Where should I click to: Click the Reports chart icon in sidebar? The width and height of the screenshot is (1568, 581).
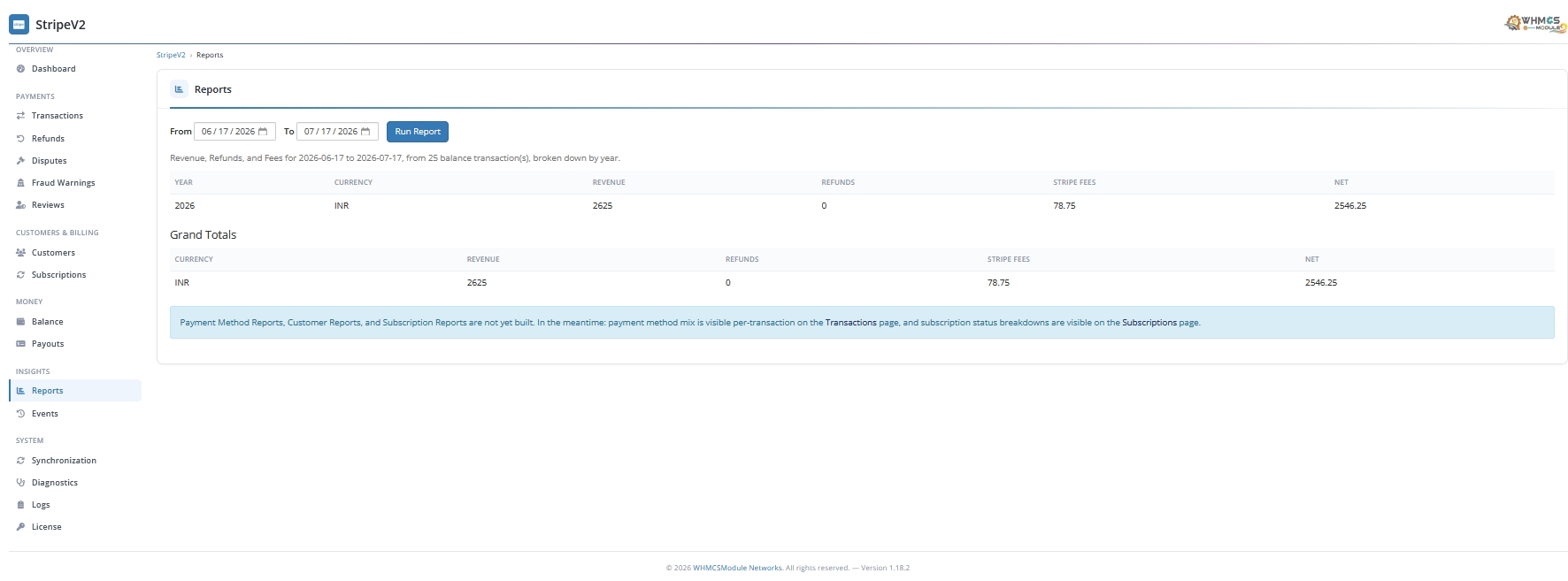click(20, 391)
